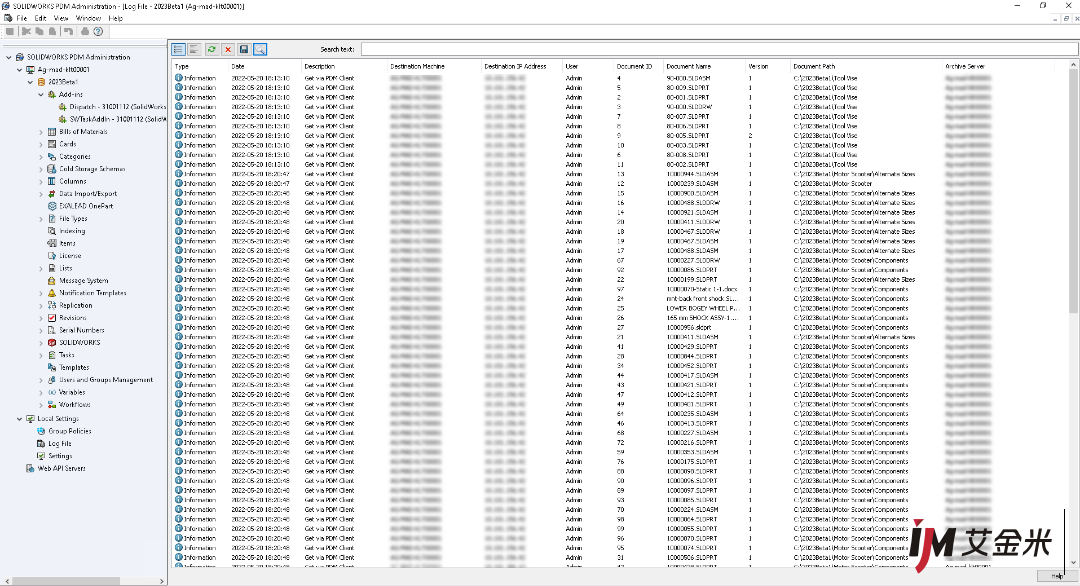
Task: Select the Log File node icon
Action: coord(41,443)
